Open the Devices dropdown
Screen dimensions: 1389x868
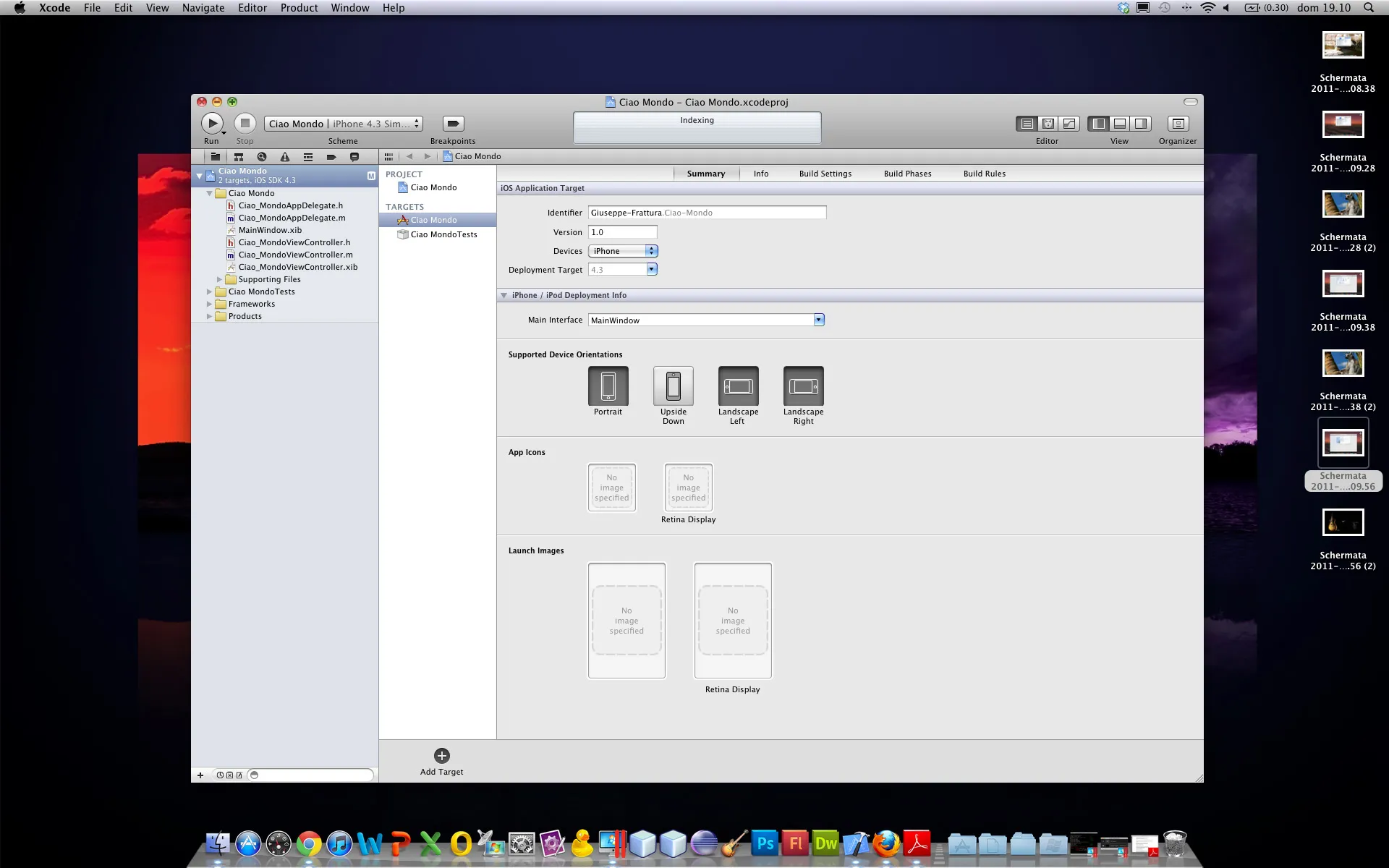[623, 251]
